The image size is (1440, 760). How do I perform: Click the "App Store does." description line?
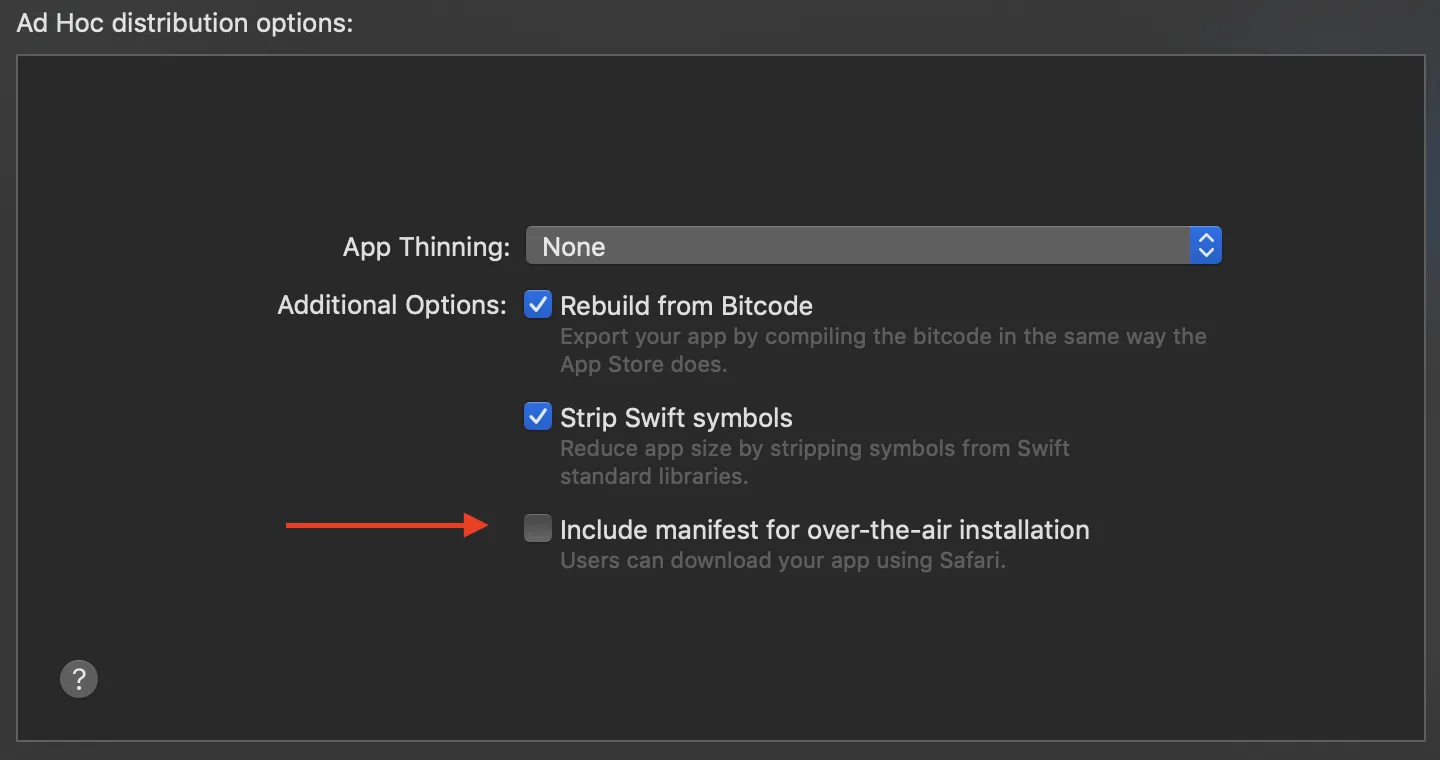tap(643, 364)
